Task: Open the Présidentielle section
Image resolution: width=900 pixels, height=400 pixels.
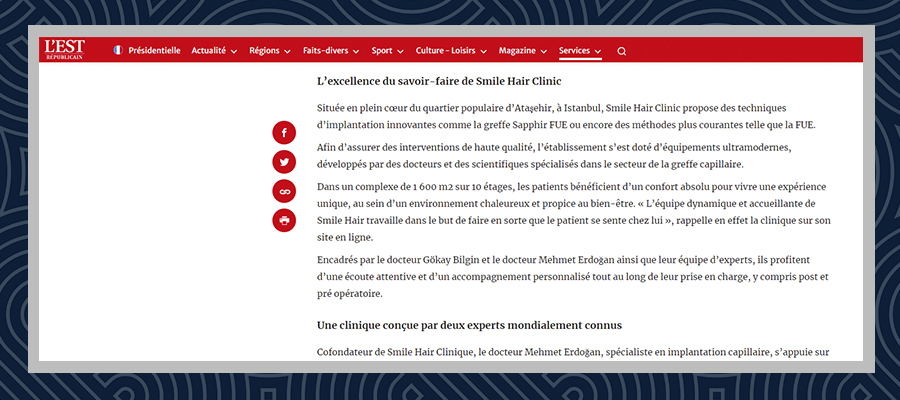Action: pos(154,51)
